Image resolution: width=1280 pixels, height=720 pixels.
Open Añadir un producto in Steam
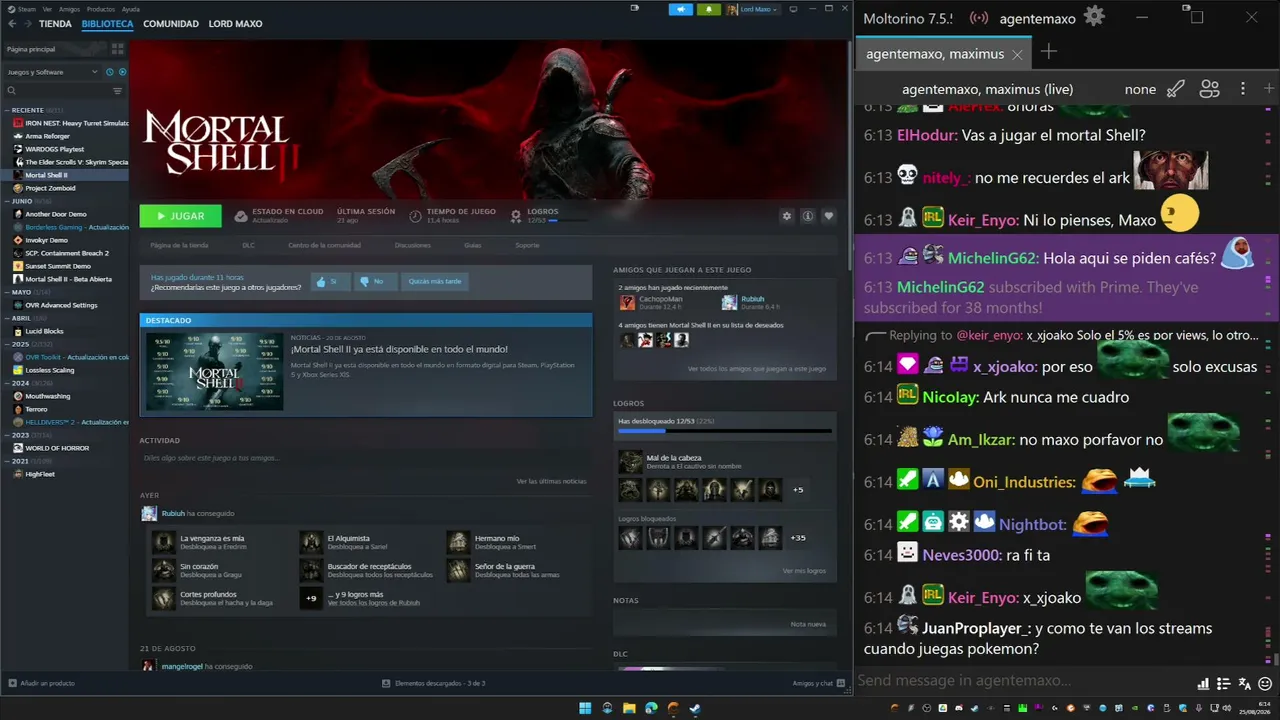pos(41,683)
